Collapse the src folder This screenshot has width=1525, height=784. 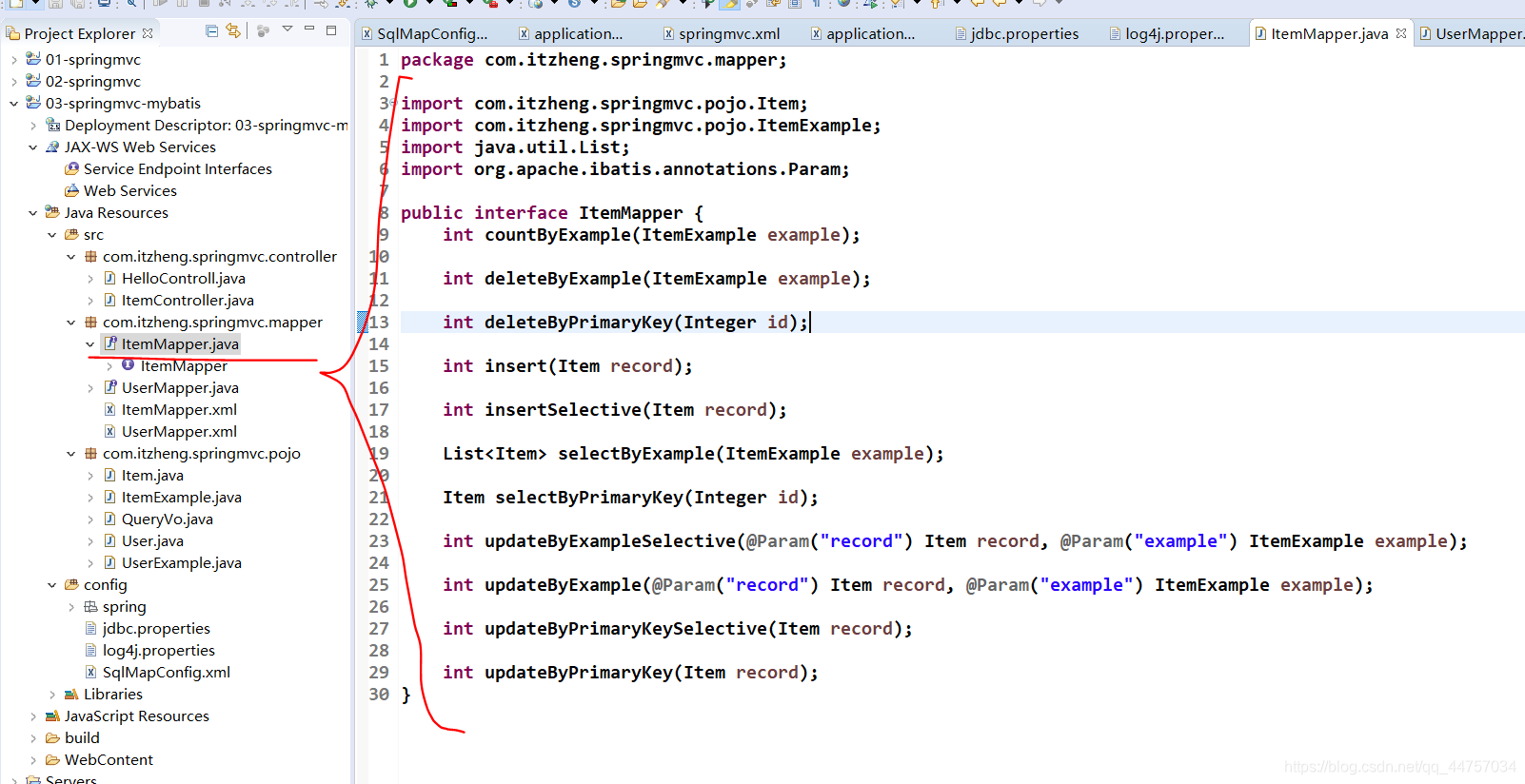pos(52,234)
